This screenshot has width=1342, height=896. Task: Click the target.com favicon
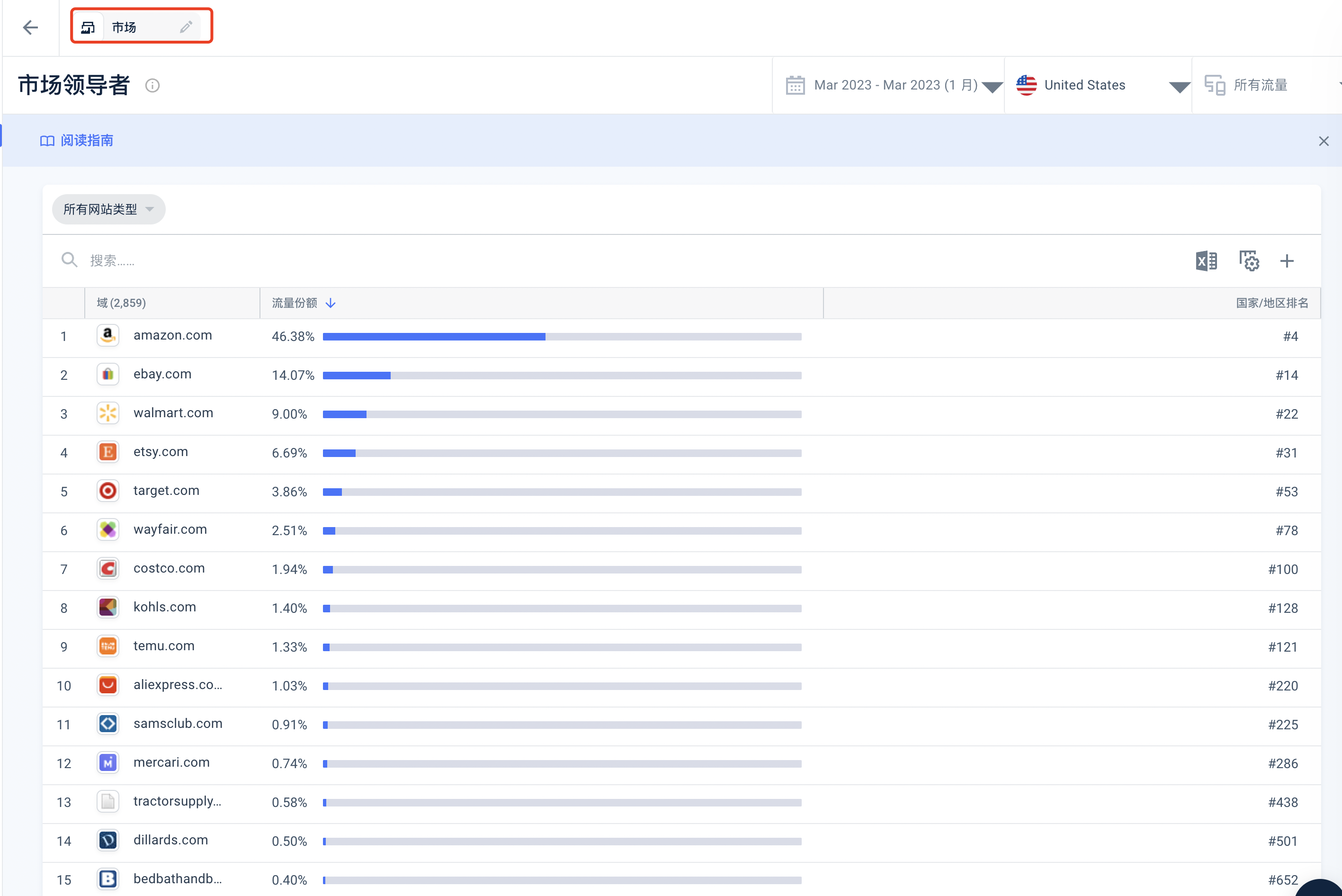pyautogui.click(x=108, y=491)
